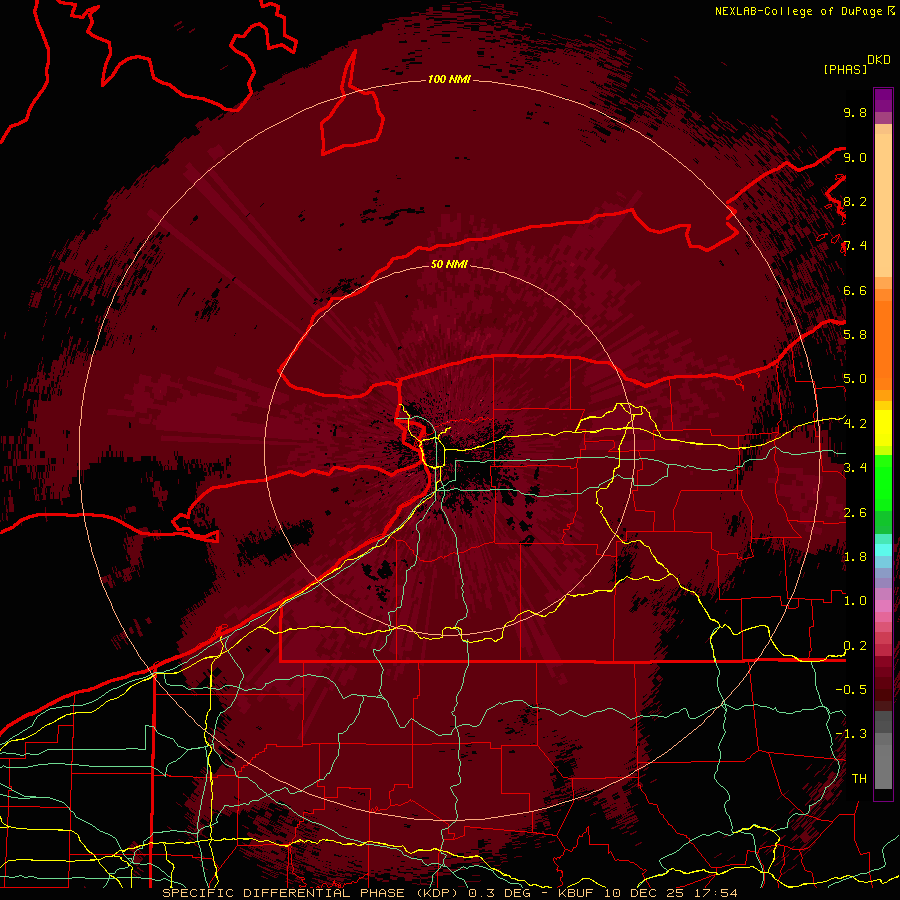Click the 0.2 value on the scale
The image size is (900, 900).
[855, 646]
